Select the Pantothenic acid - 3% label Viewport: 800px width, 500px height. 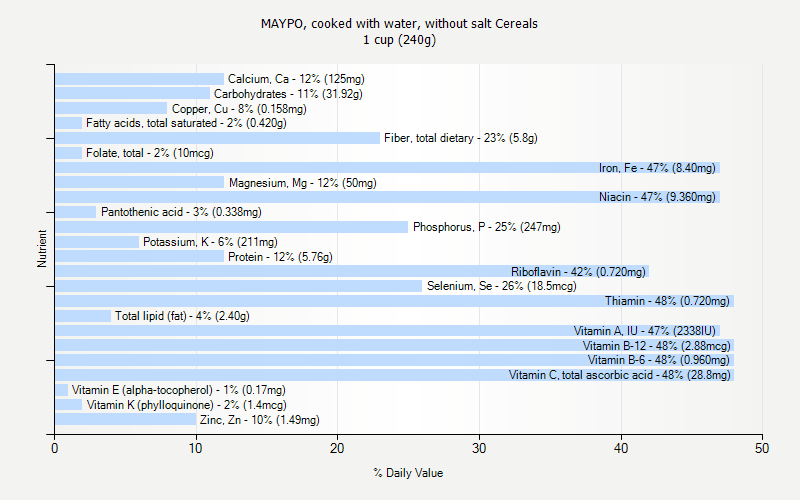[x=181, y=212]
